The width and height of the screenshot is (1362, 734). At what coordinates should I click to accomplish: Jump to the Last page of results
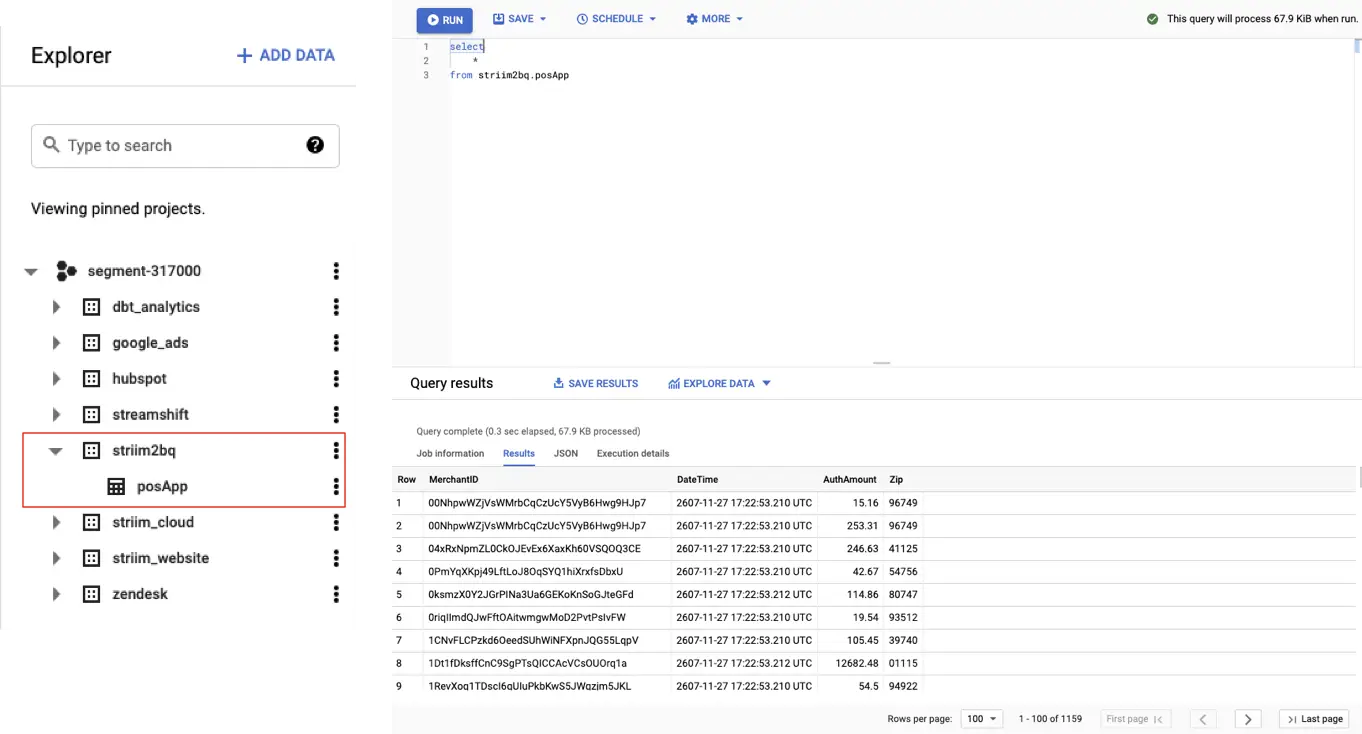(1314, 719)
